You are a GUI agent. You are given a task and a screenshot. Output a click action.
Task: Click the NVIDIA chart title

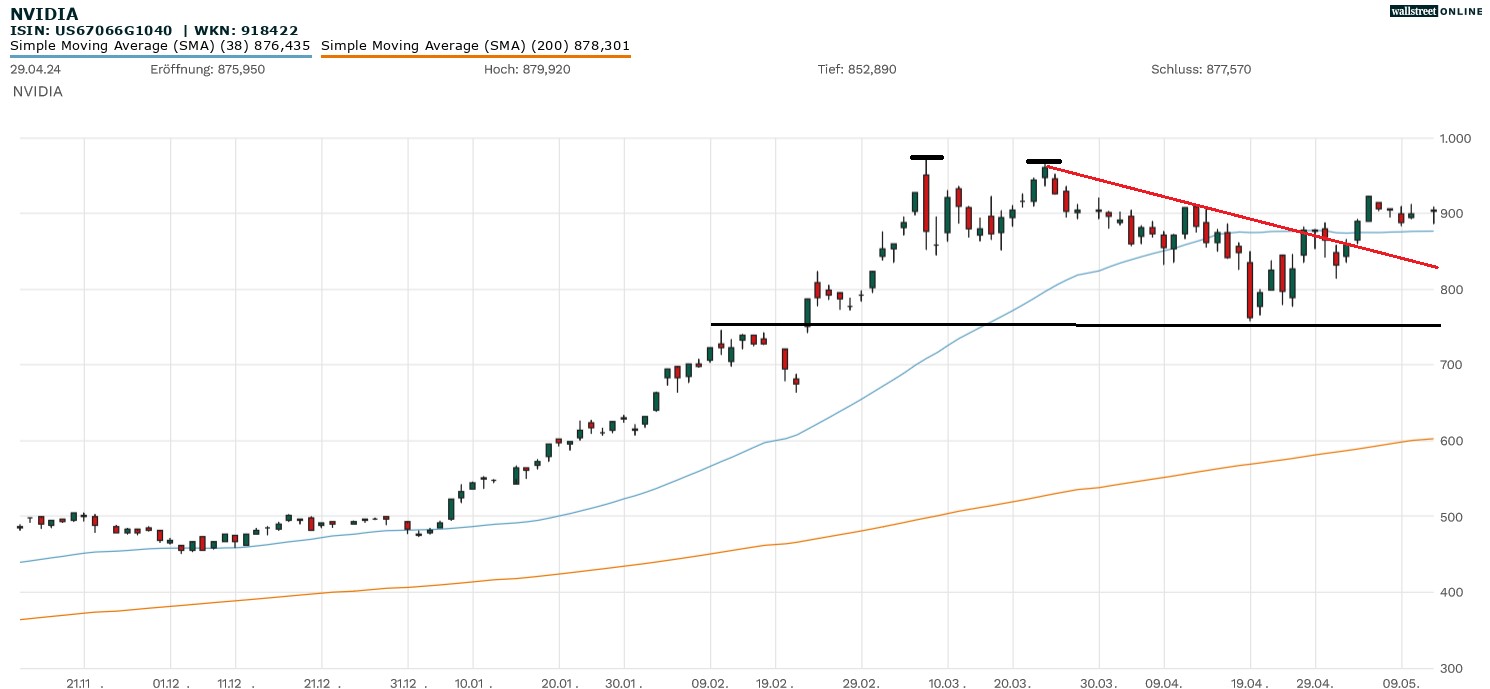pyautogui.click(x=44, y=14)
